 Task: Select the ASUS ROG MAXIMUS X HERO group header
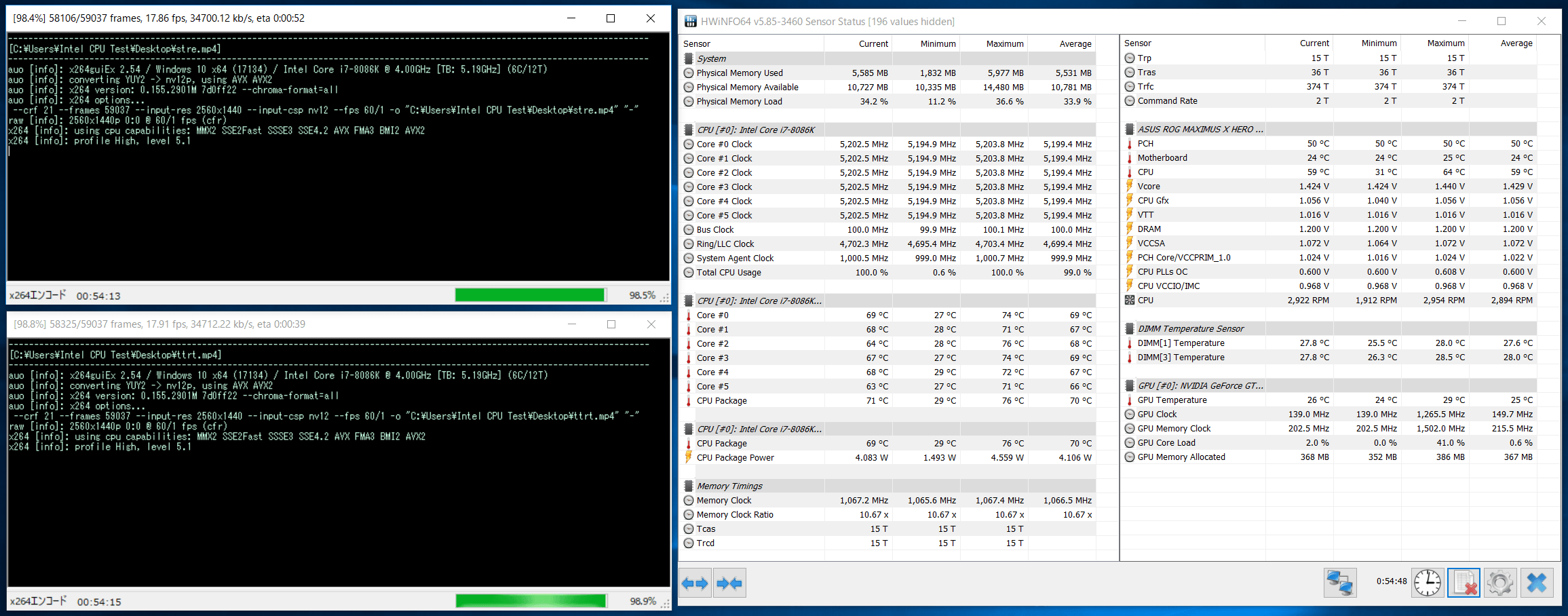(1330, 129)
